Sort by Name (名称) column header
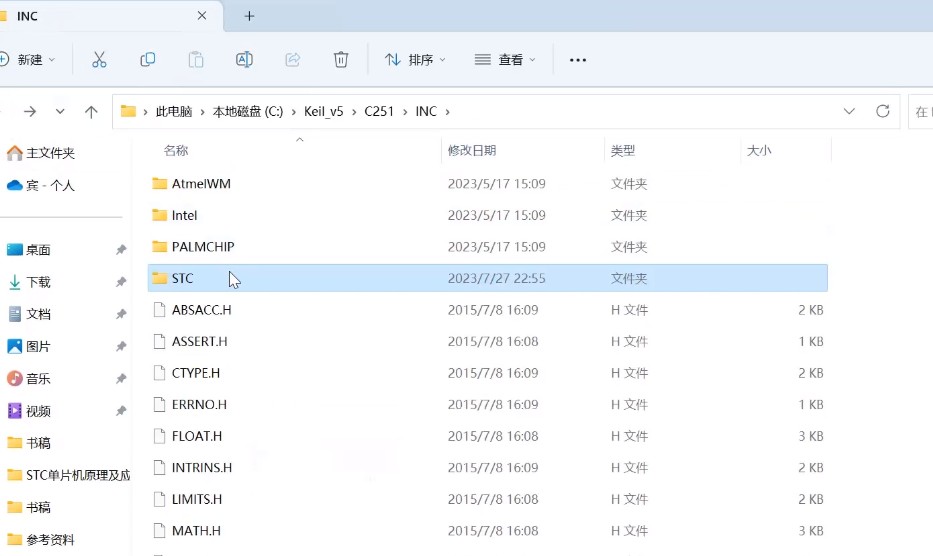Viewport: 933px width, 556px height. (x=176, y=151)
